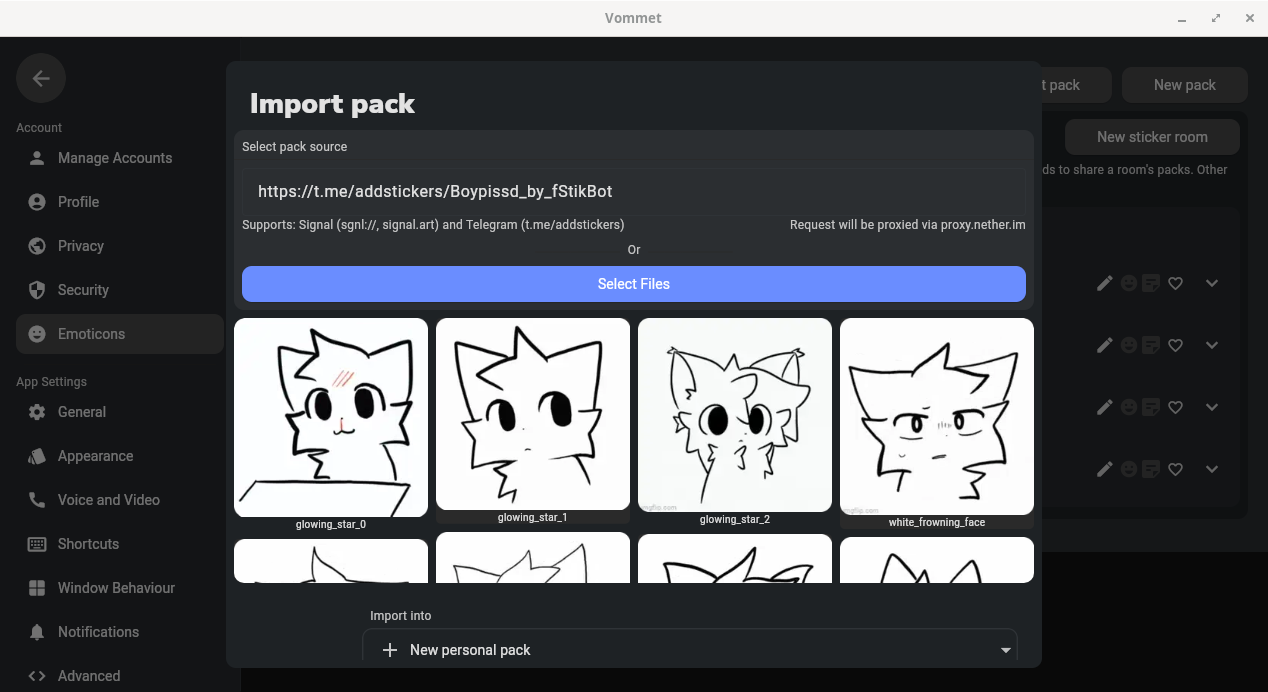Select the white_frowning_face sticker thumbnail
1268x692 pixels.
937,416
